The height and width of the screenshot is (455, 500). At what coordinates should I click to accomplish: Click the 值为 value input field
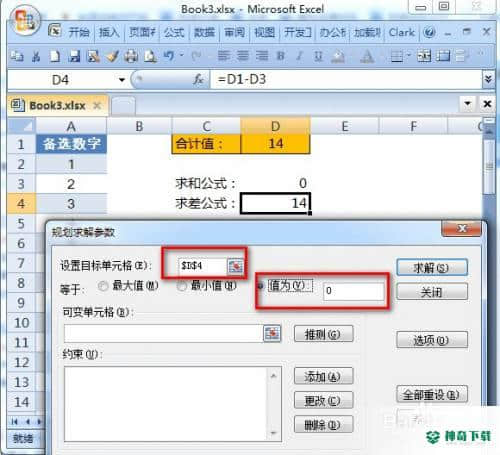tap(354, 291)
